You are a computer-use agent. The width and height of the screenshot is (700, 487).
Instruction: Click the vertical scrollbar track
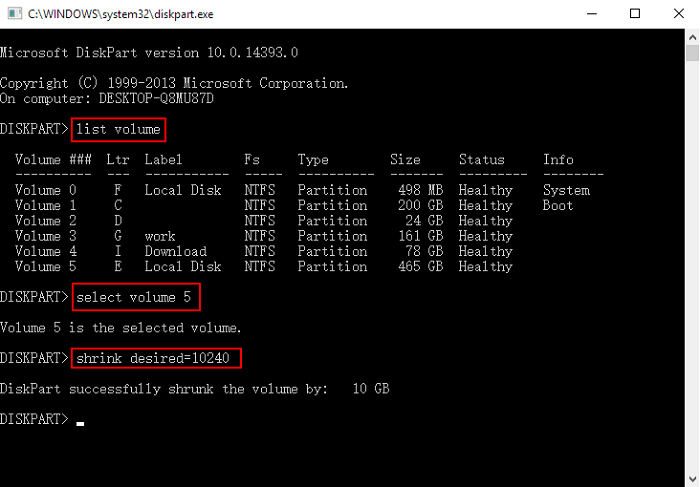point(691,260)
